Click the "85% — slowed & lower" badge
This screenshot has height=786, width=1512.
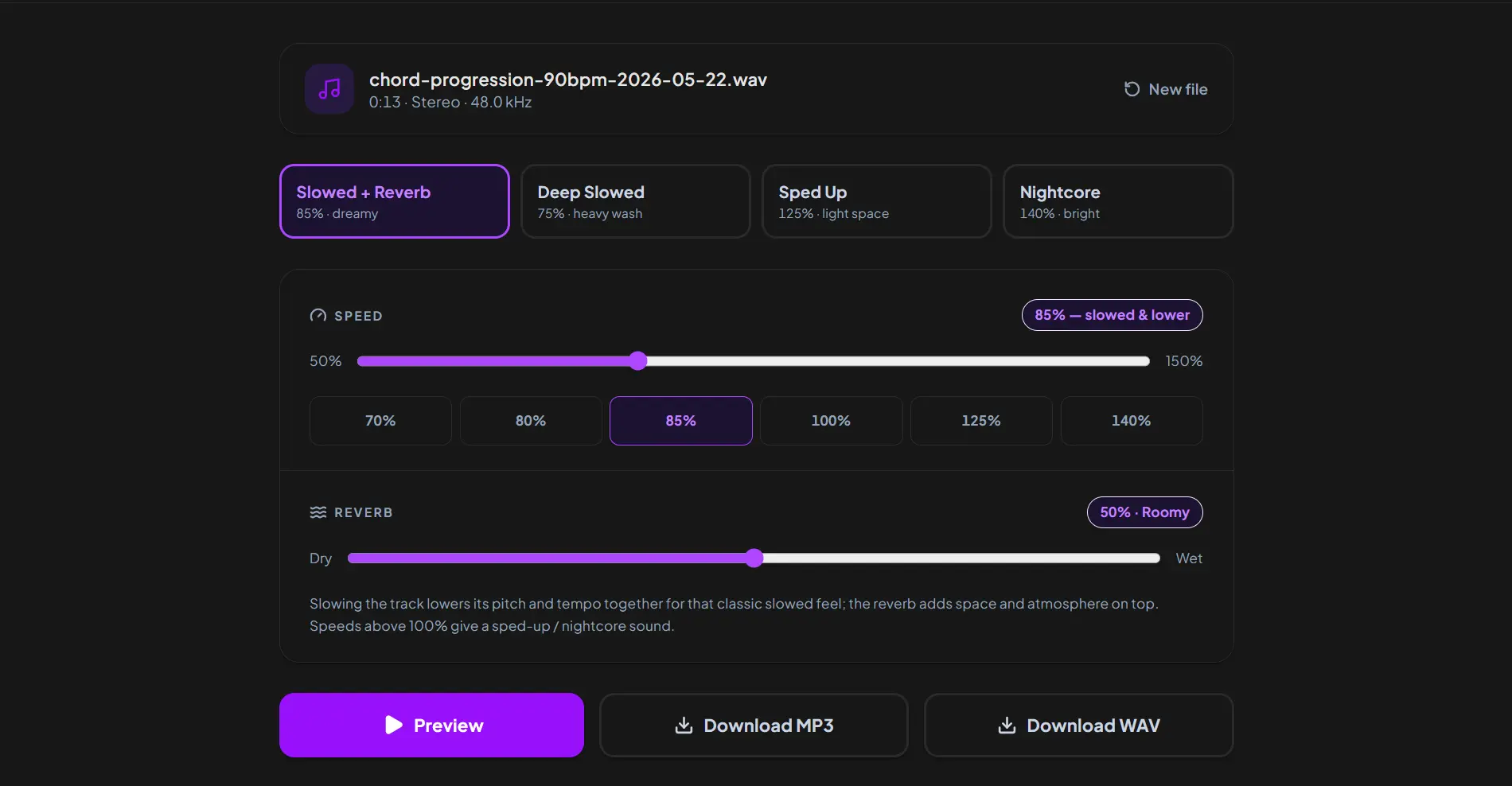[x=1112, y=315]
